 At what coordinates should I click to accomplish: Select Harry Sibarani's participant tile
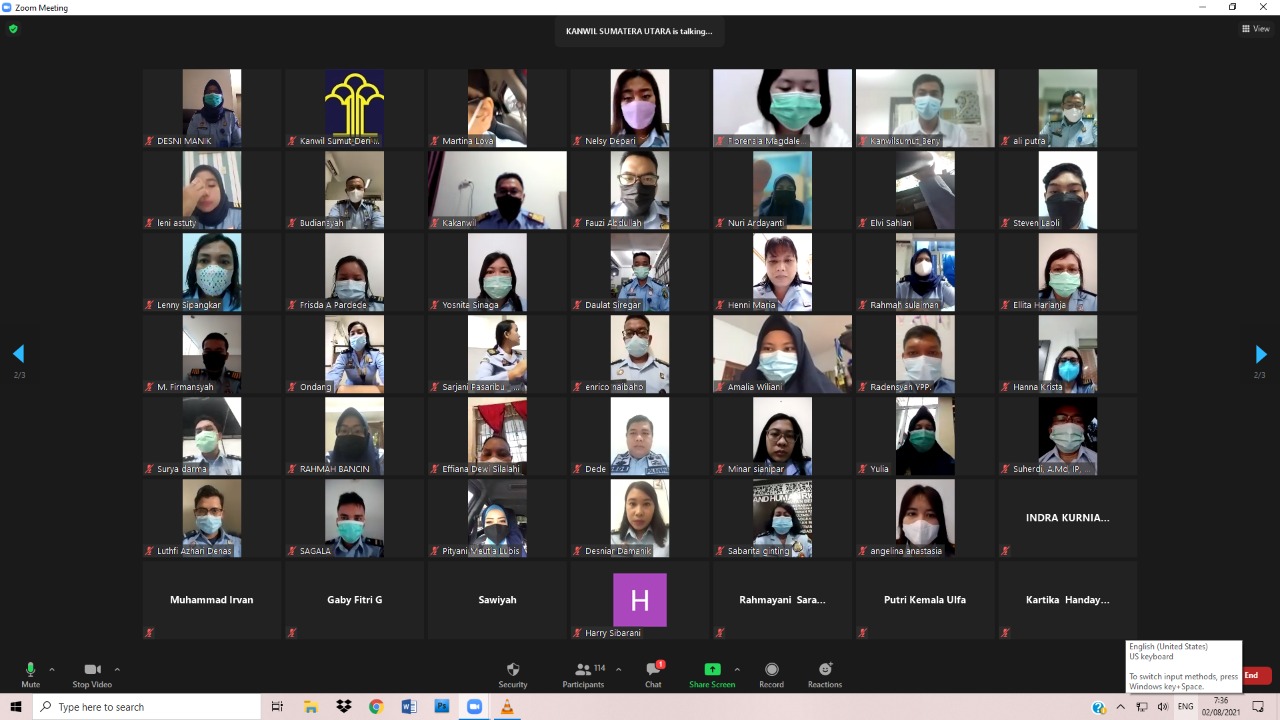pyautogui.click(x=639, y=600)
